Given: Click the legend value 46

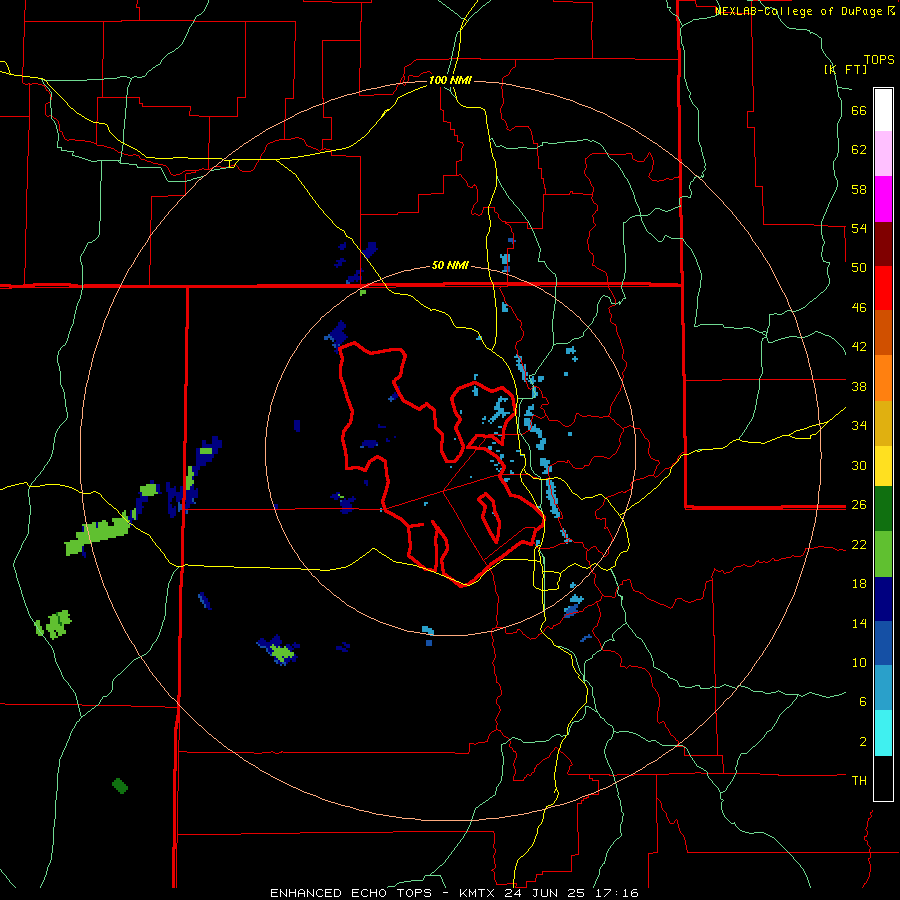Looking at the screenshot, I should coord(859,308).
